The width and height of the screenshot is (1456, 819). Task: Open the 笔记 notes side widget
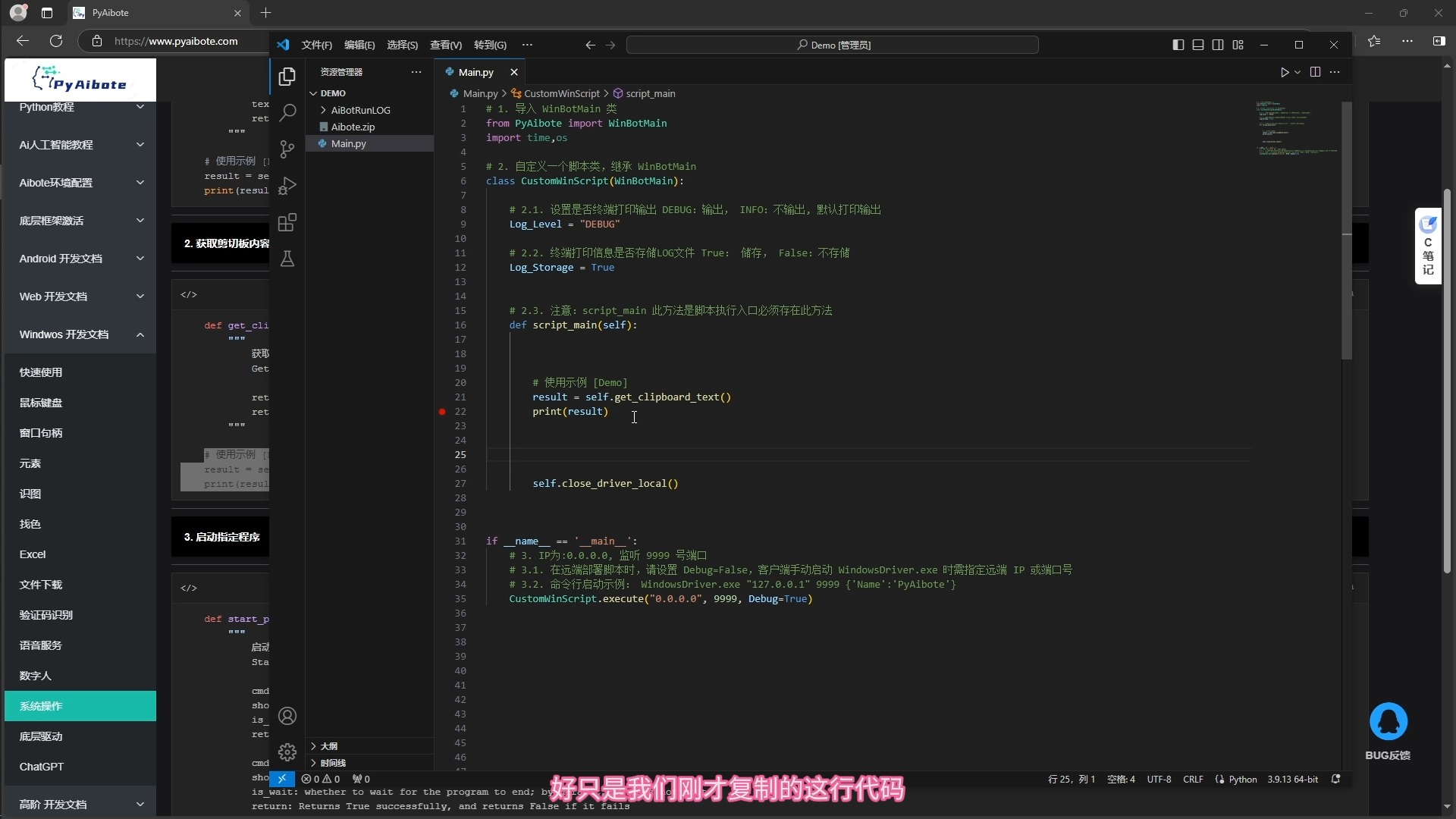1428,246
